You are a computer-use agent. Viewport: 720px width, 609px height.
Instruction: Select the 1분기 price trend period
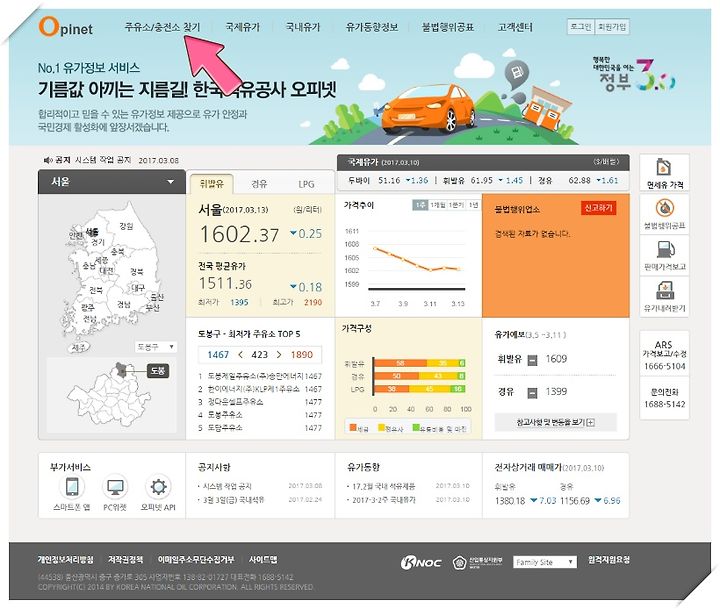point(457,205)
